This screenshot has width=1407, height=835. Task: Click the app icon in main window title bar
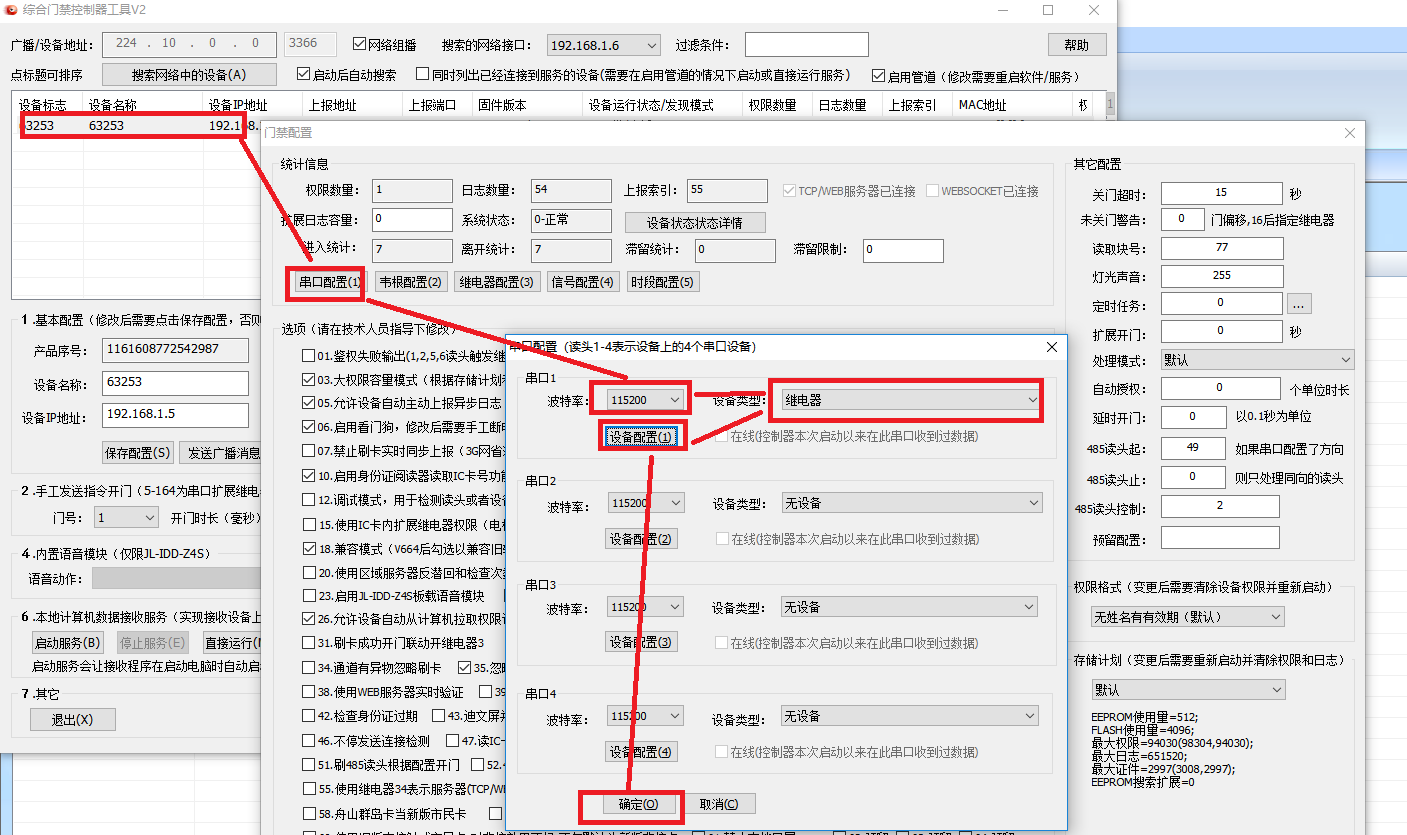tap(12, 10)
